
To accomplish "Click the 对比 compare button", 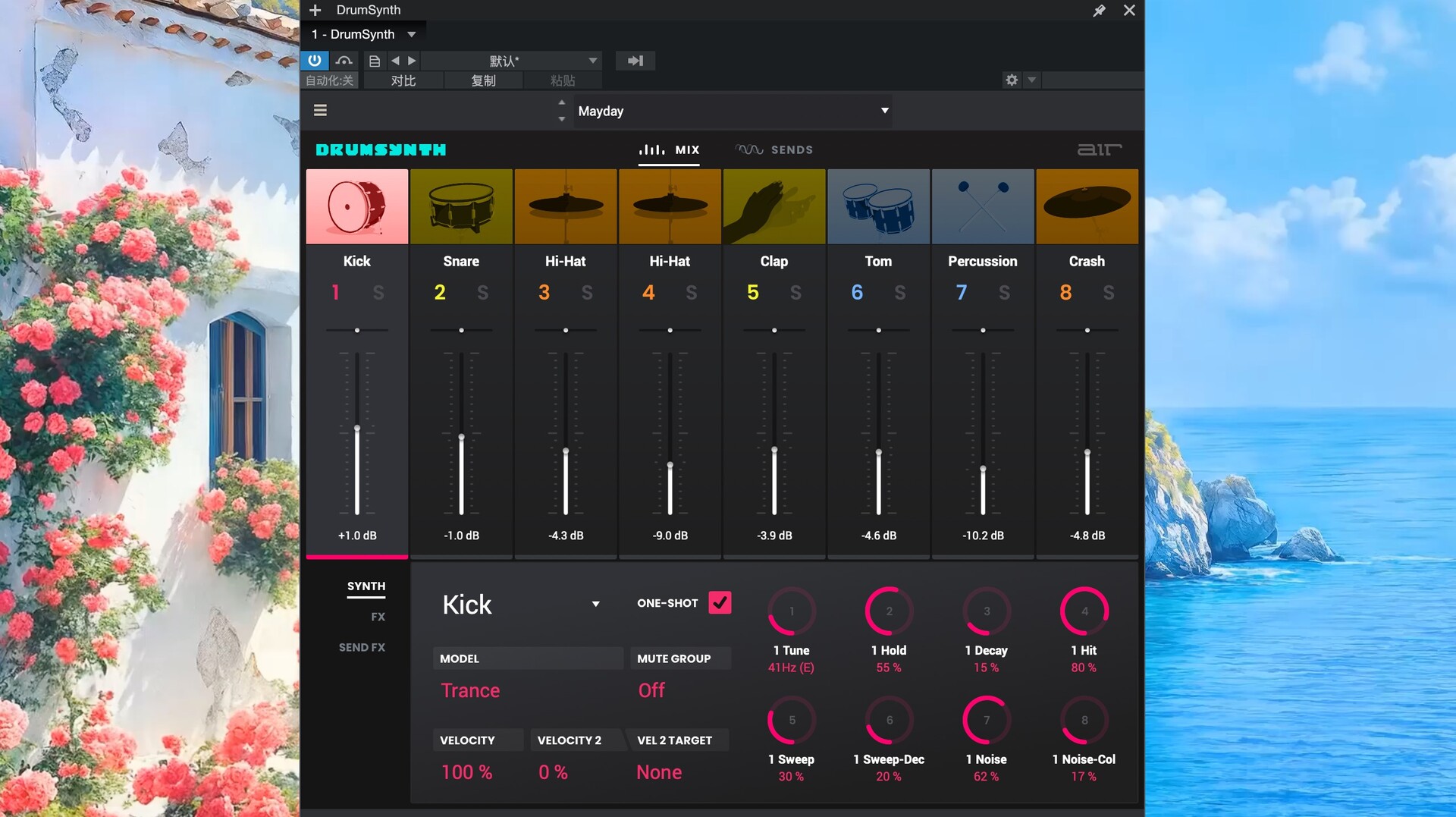I will tap(403, 80).
